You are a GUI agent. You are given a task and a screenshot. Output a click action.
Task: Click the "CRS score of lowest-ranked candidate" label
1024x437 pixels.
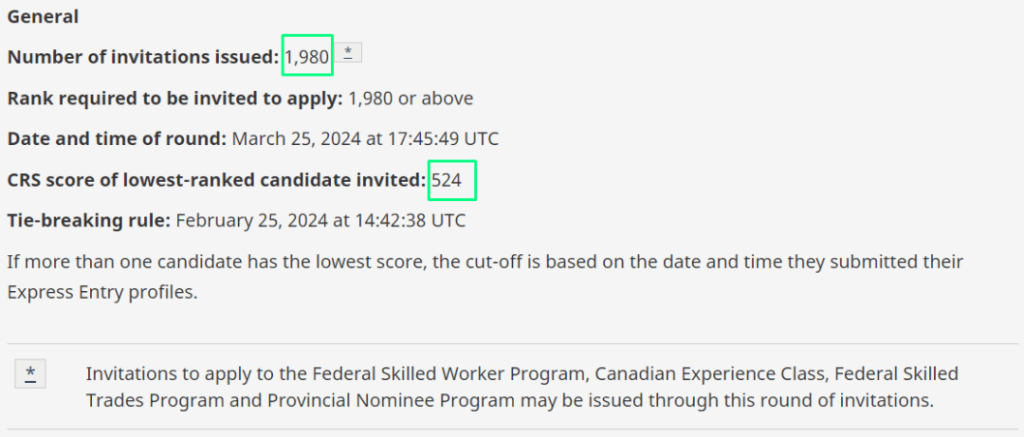coord(217,181)
